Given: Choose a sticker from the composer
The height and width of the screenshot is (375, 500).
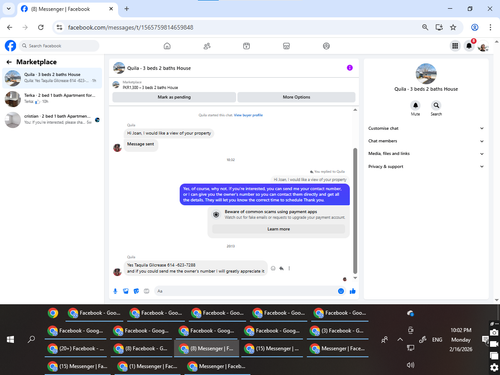Looking at the screenshot, I should [x=136, y=291].
